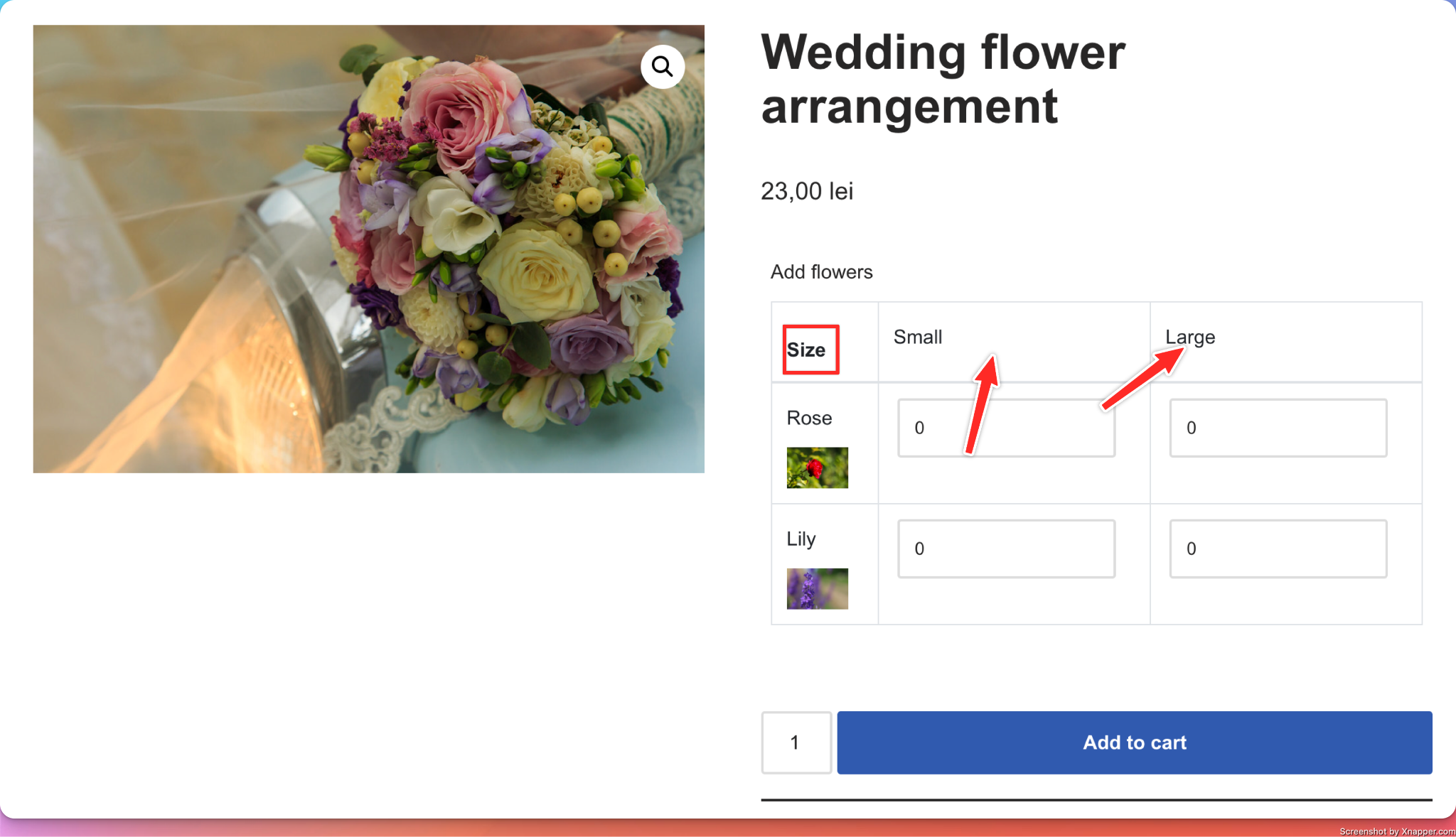Viewport: 1456px width, 837px height.
Task: Focus the Large Rose quantity field
Action: 1278,428
